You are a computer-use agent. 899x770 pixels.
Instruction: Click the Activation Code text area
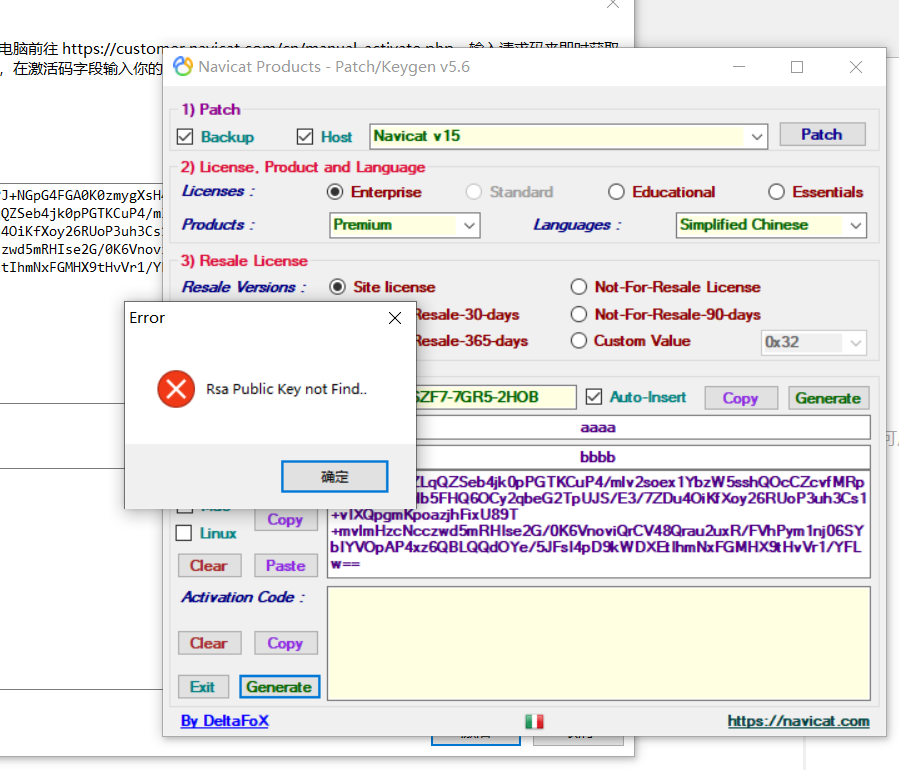click(x=599, y=643)
